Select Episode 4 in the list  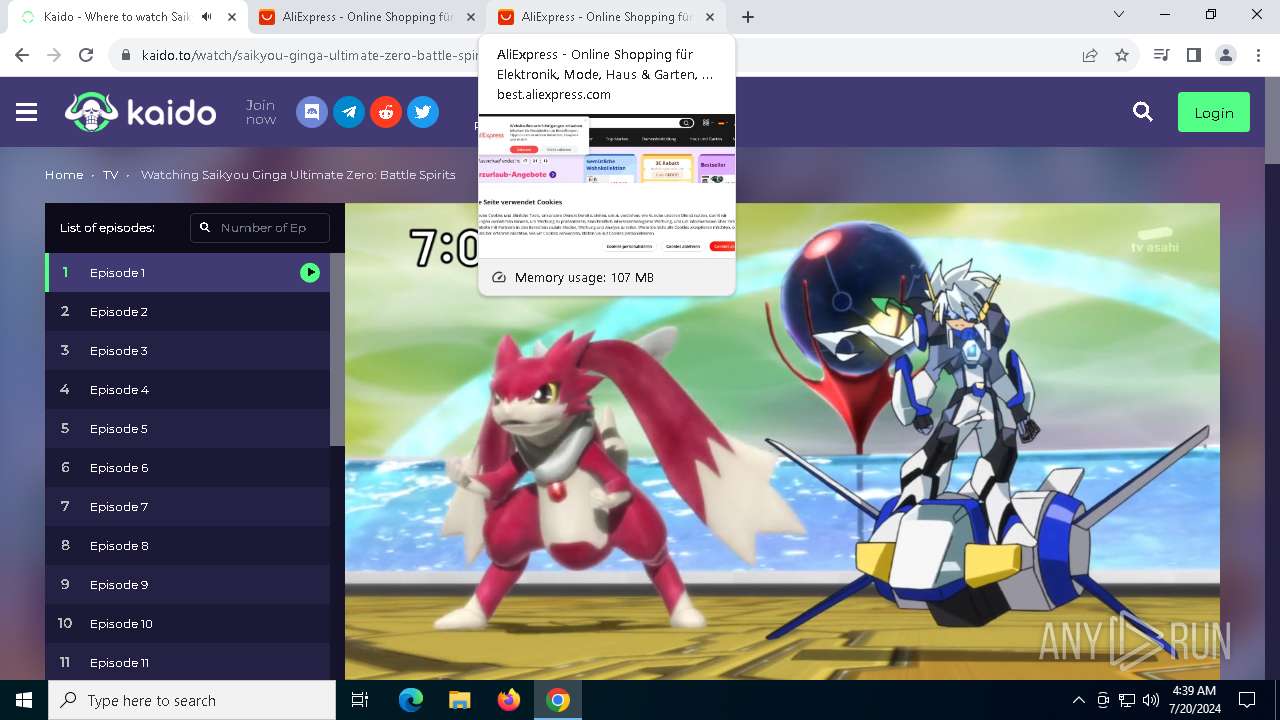[x=187, y=389]
